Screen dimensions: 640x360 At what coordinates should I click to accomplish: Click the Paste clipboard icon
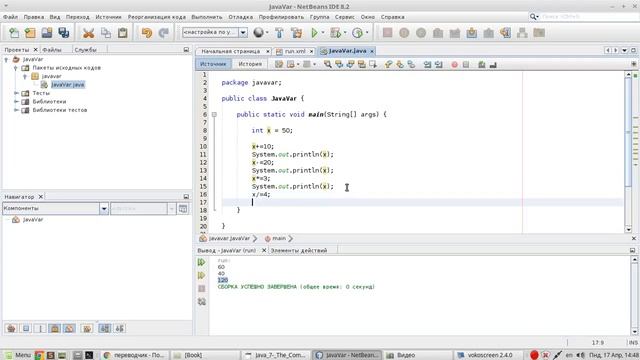pos(122,33)
